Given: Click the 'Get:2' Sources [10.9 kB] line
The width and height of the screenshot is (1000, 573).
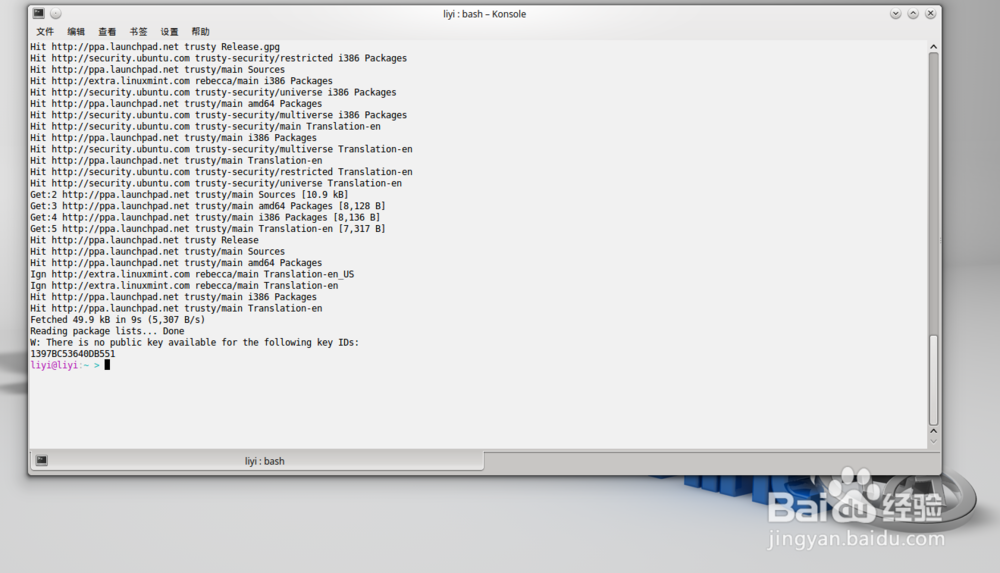Looking at the screenshot, I should click(x=189, y=195).
